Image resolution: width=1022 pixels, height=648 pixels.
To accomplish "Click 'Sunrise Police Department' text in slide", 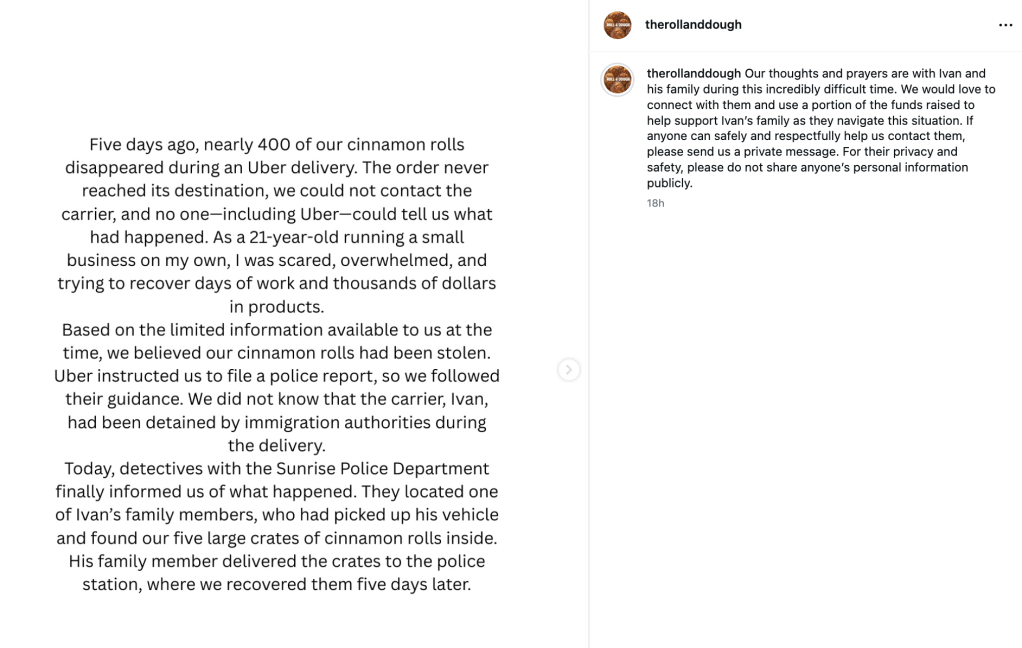I will click(382, 469).
